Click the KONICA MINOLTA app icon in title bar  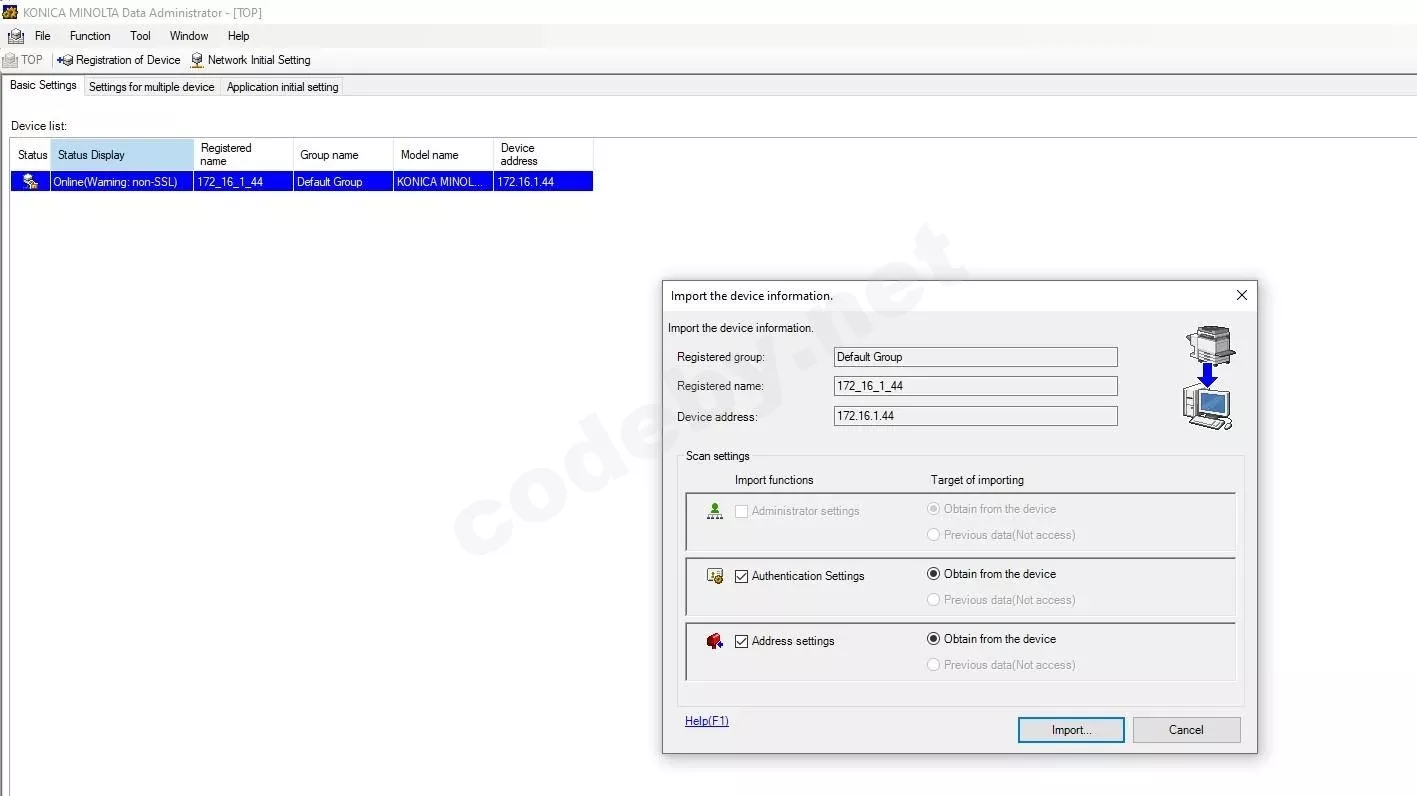[x=10, y=12]
